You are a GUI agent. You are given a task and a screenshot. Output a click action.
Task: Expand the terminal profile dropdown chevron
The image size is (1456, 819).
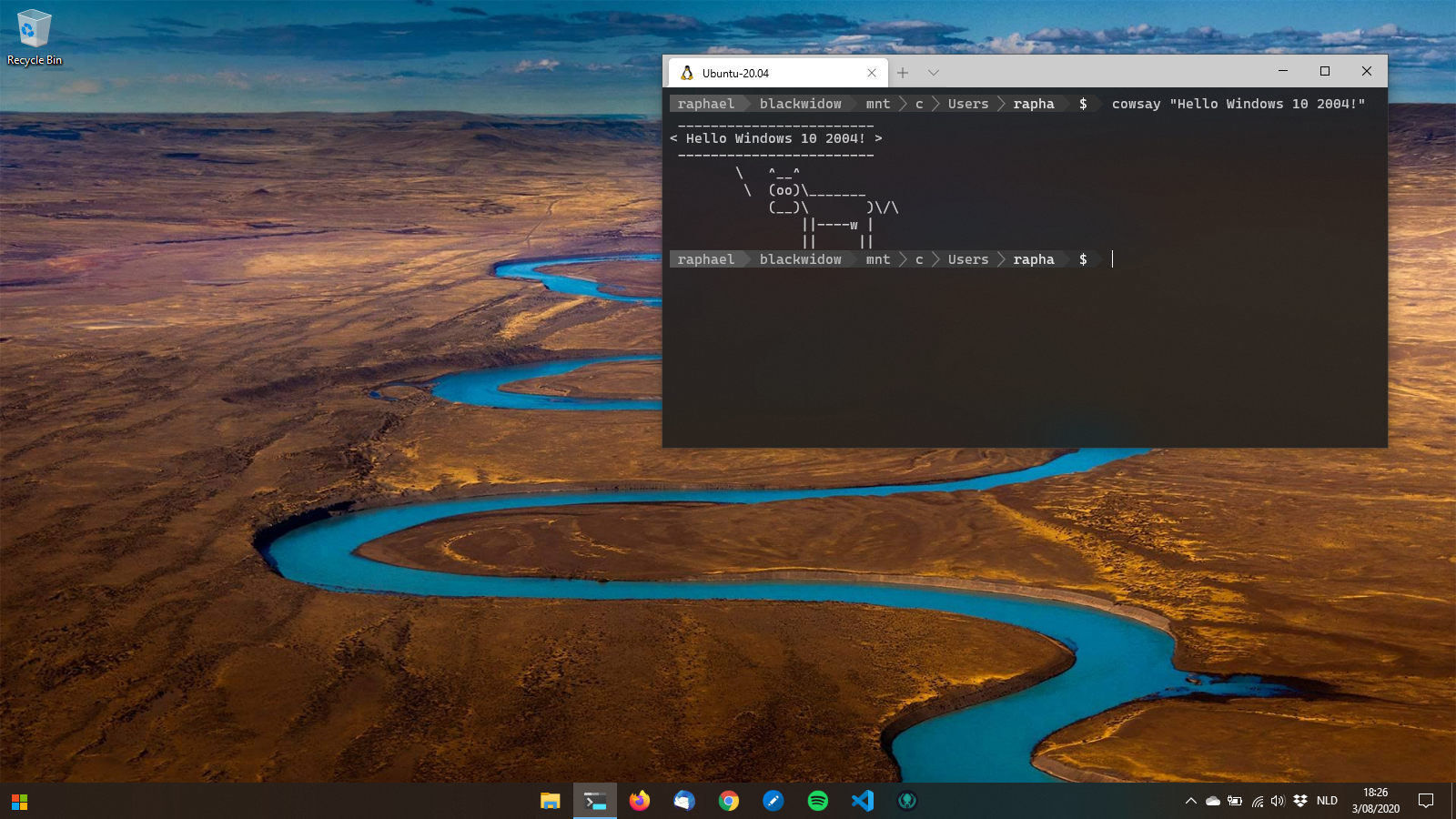933,73
